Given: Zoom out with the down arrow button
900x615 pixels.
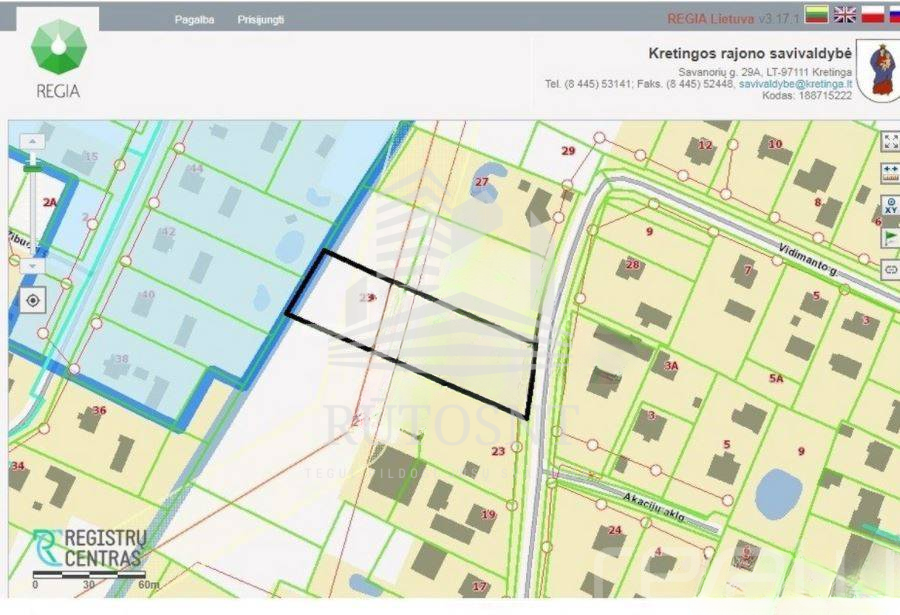Looking at the screenshot, I should point(32,266).
